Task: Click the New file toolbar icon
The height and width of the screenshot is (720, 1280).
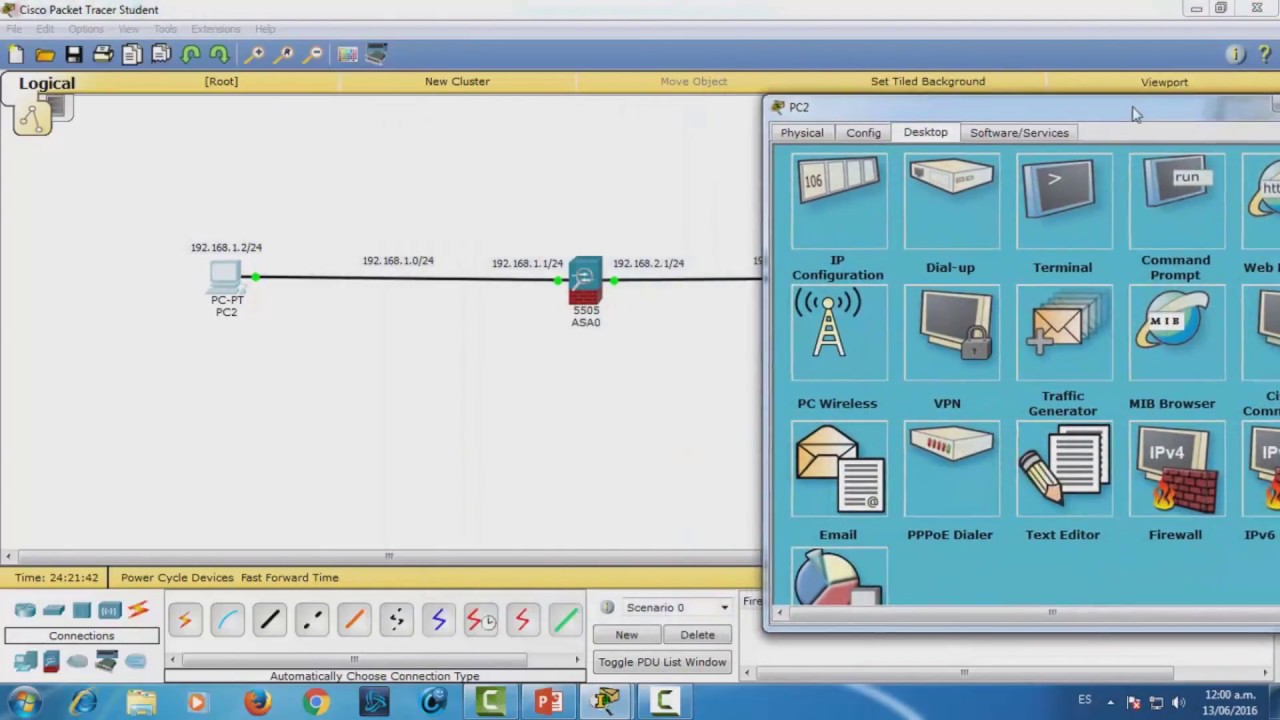Action: tap(16, 55)
